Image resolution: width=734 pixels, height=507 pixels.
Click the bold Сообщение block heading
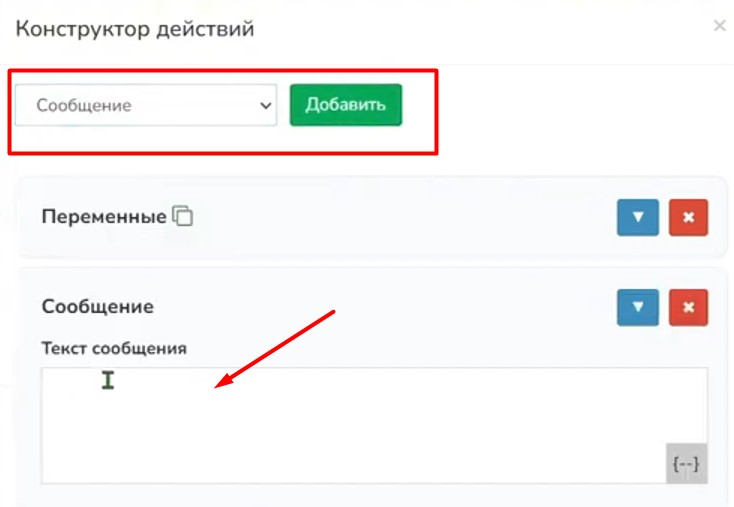click(x=97, y=306)
